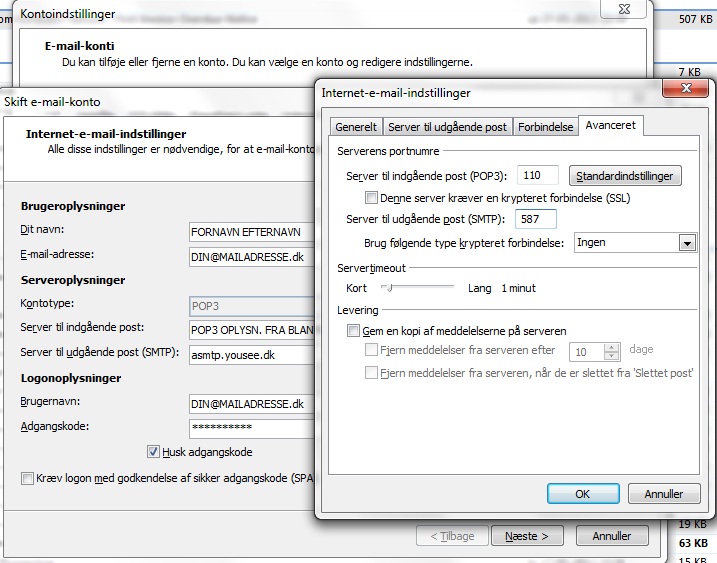717x563 pixels.
Task: Select the Forbindelse tab
Action: tap(545, 127)
